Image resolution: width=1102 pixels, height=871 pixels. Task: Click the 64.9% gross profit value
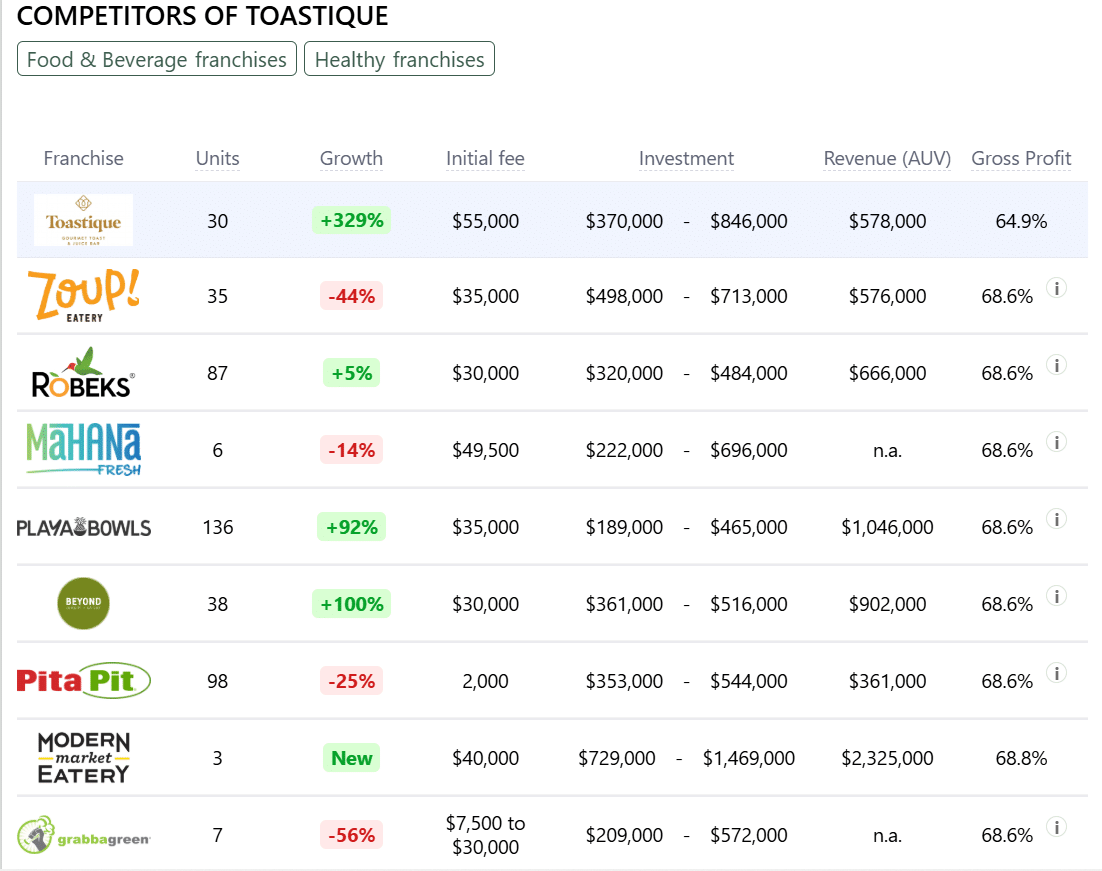point(1021,221)
